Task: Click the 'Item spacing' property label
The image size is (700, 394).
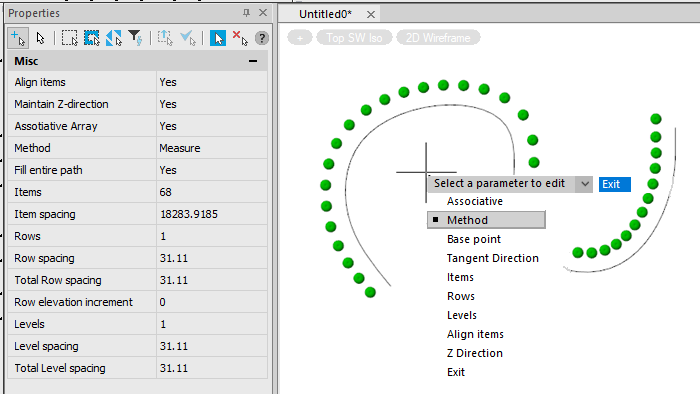Action: click(45, 214)
